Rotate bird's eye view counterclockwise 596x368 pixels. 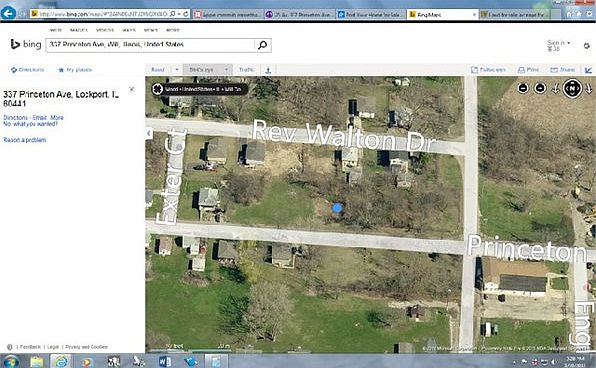[x=555, y=89]
